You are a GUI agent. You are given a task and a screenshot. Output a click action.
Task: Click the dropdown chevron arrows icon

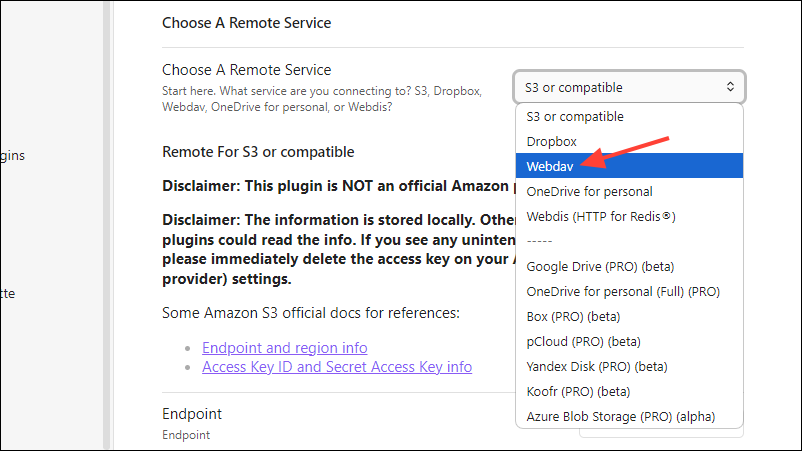point(730,87)
